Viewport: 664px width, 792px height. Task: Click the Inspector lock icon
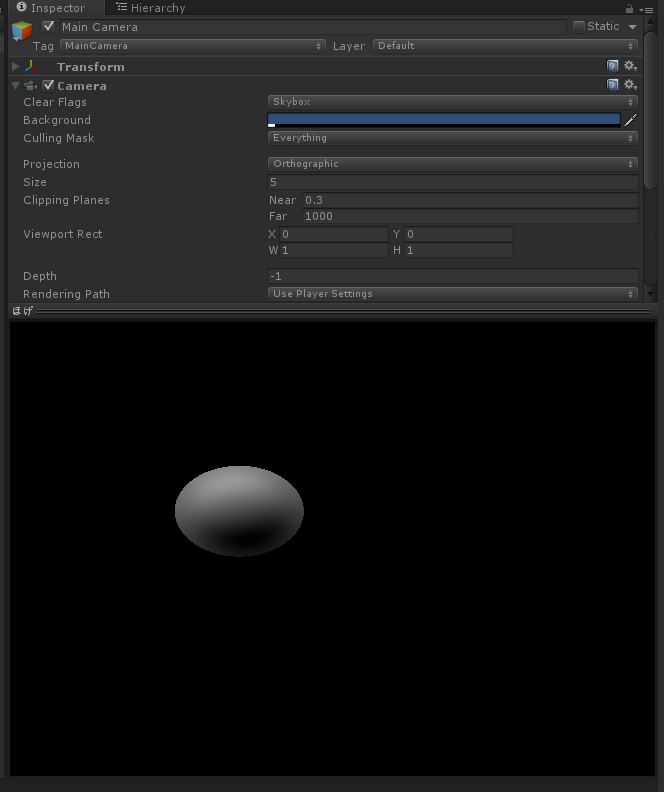coord(629,9)
